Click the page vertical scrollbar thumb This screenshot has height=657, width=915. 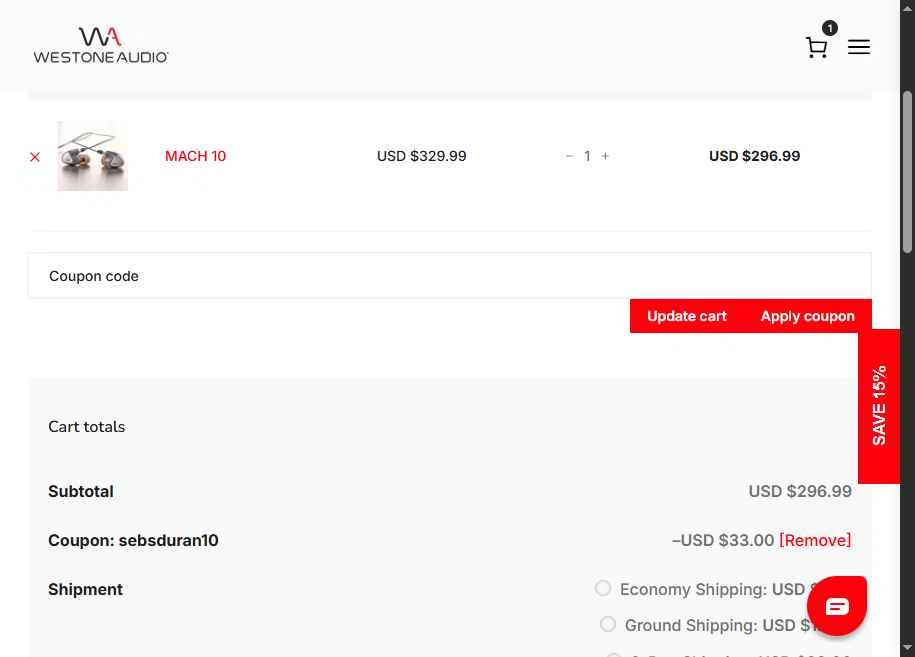pos(907,172)
